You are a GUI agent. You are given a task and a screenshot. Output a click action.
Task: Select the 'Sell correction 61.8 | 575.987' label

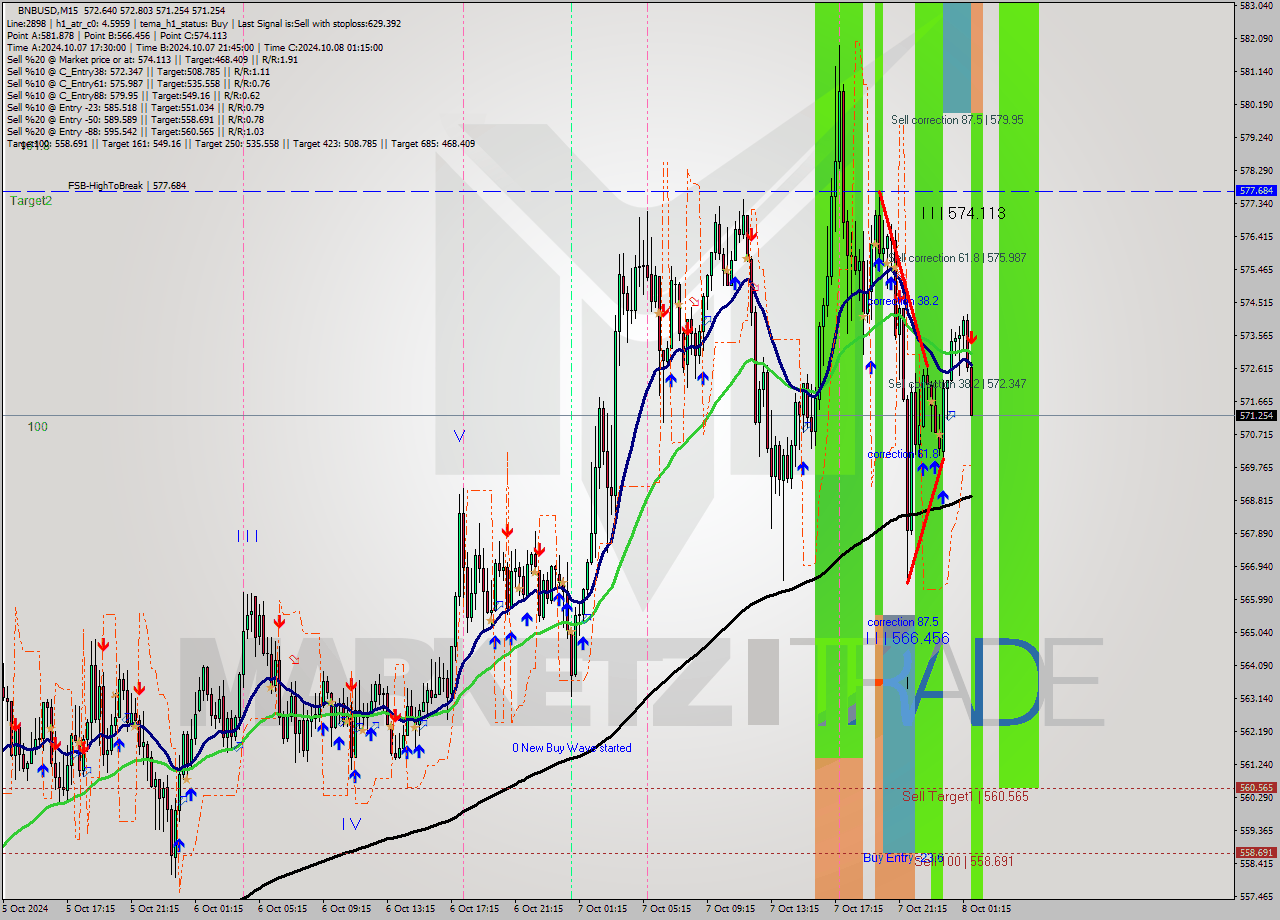tap(958, 258)
